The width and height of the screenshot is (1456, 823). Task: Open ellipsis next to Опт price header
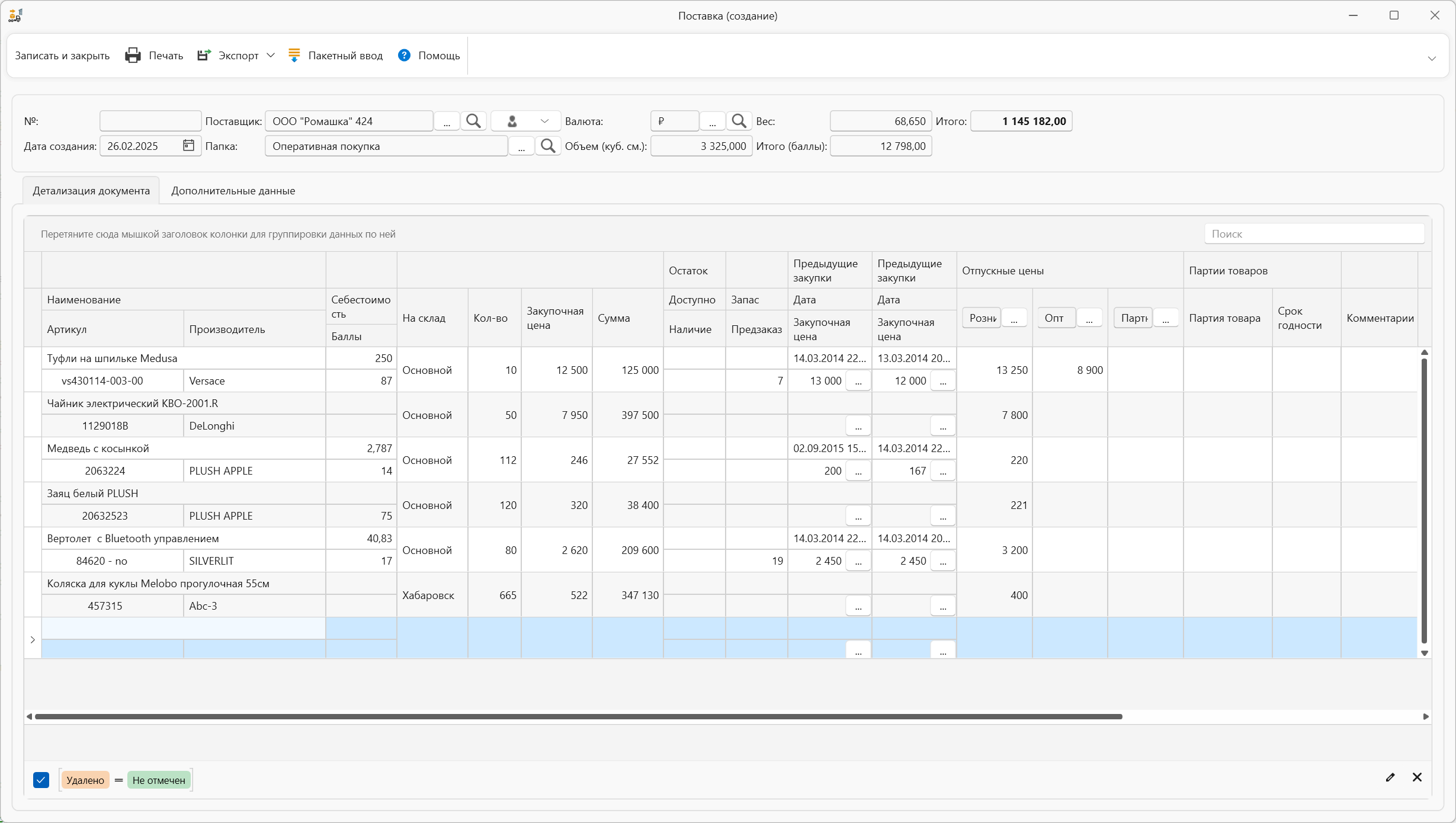[1089, 318]
